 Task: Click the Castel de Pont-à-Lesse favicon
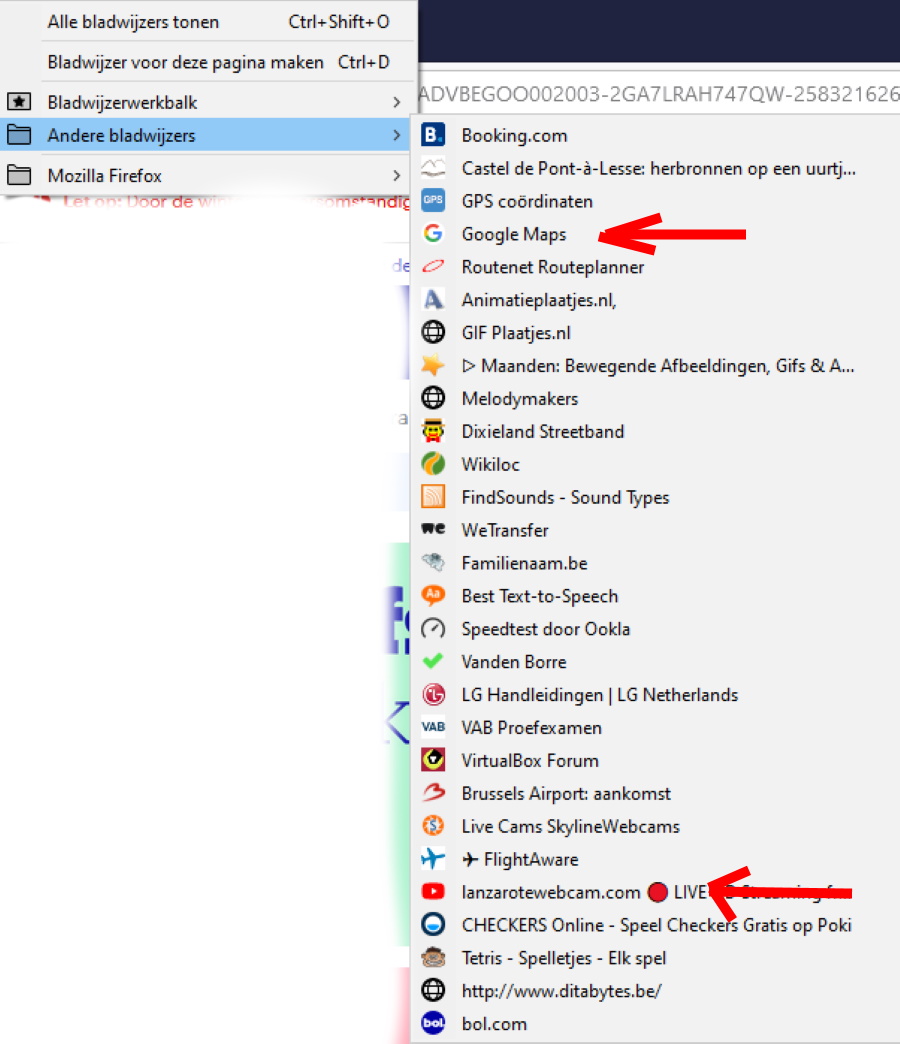tap(433, 168)
